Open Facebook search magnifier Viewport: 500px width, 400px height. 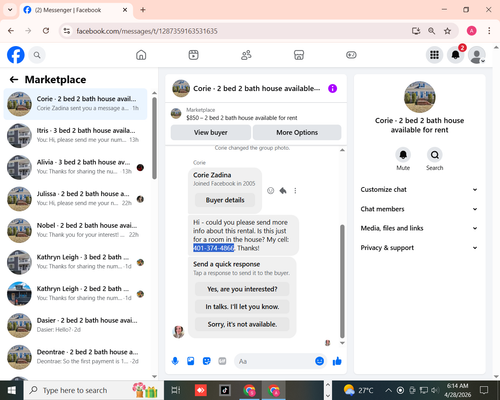tap(37, 55)
